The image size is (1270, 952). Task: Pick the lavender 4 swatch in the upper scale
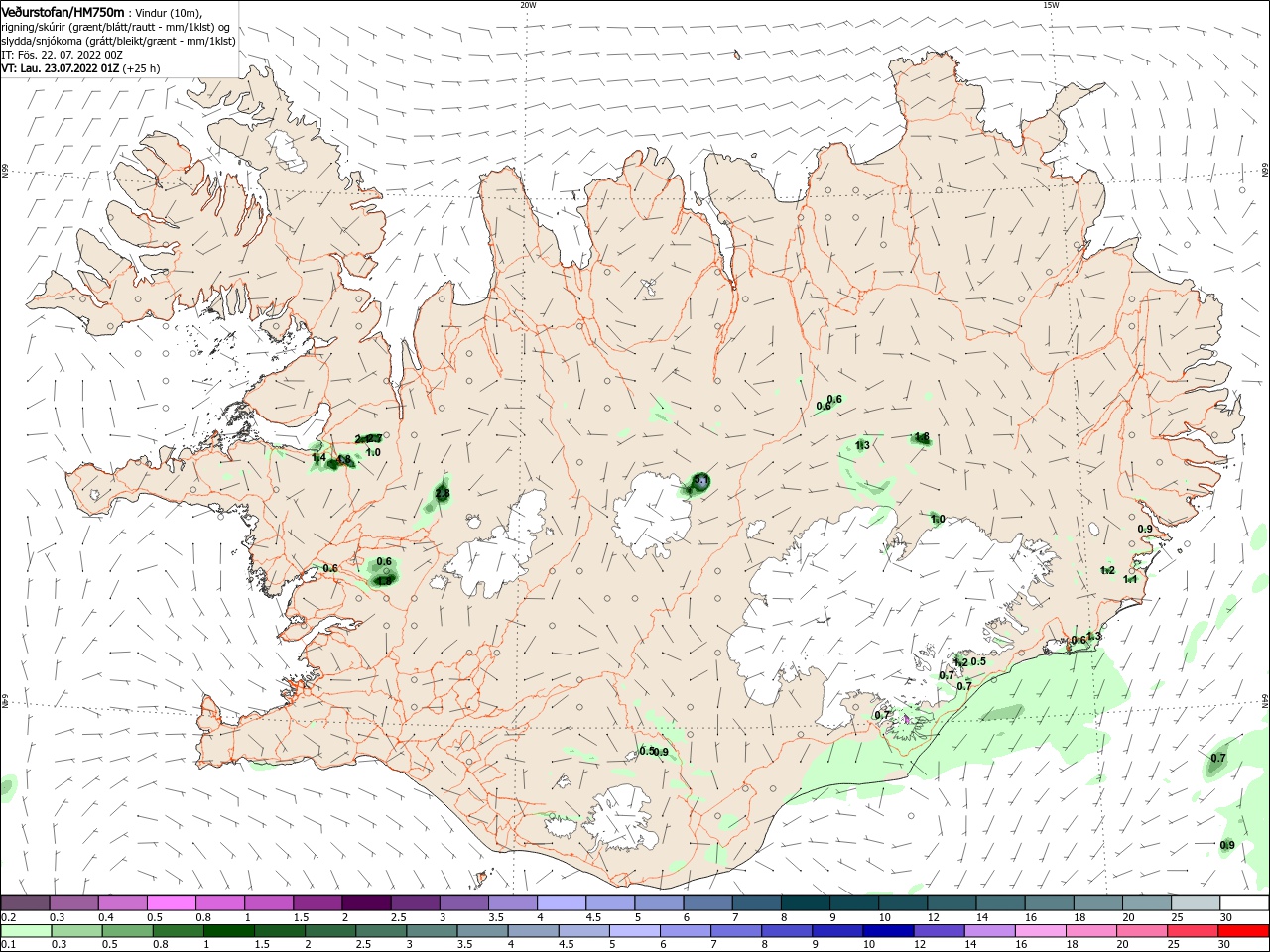click(561, 902)
